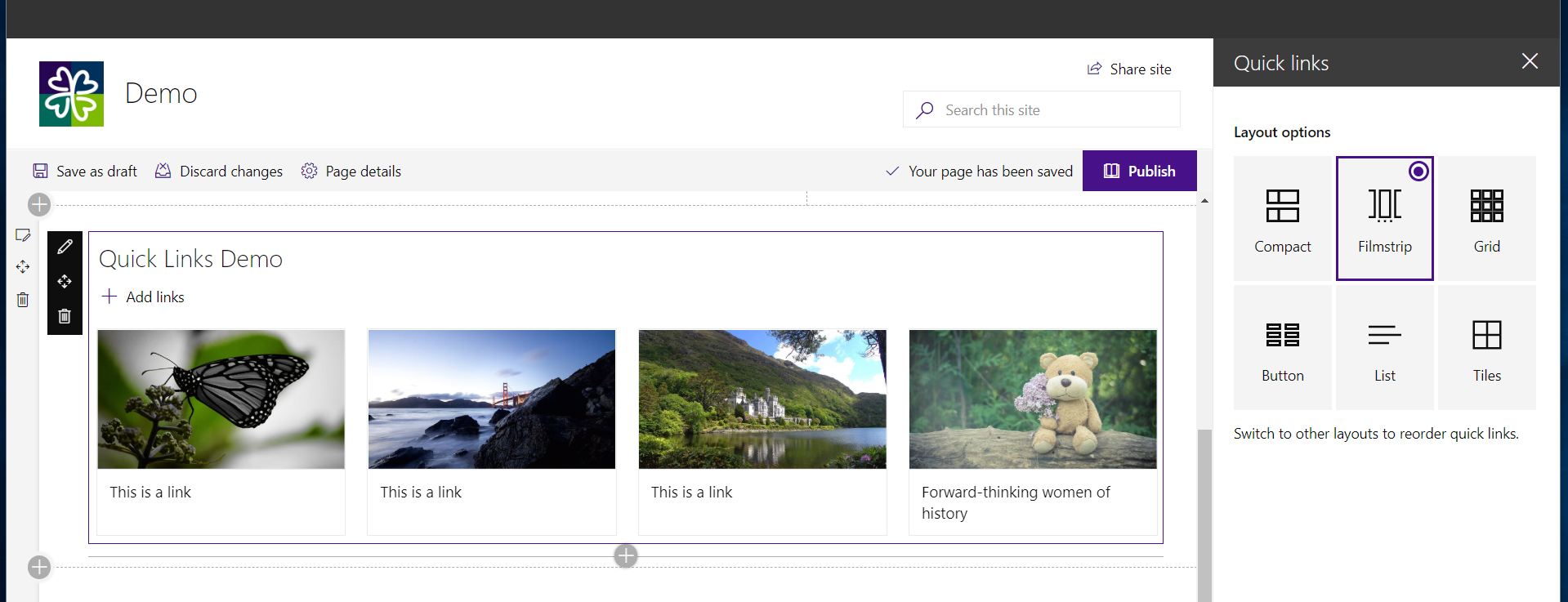Image resolution: width=1568 pixels, height=602 pixels.
Task: Open the teddy bear link card
Action: coord(1033,432)
